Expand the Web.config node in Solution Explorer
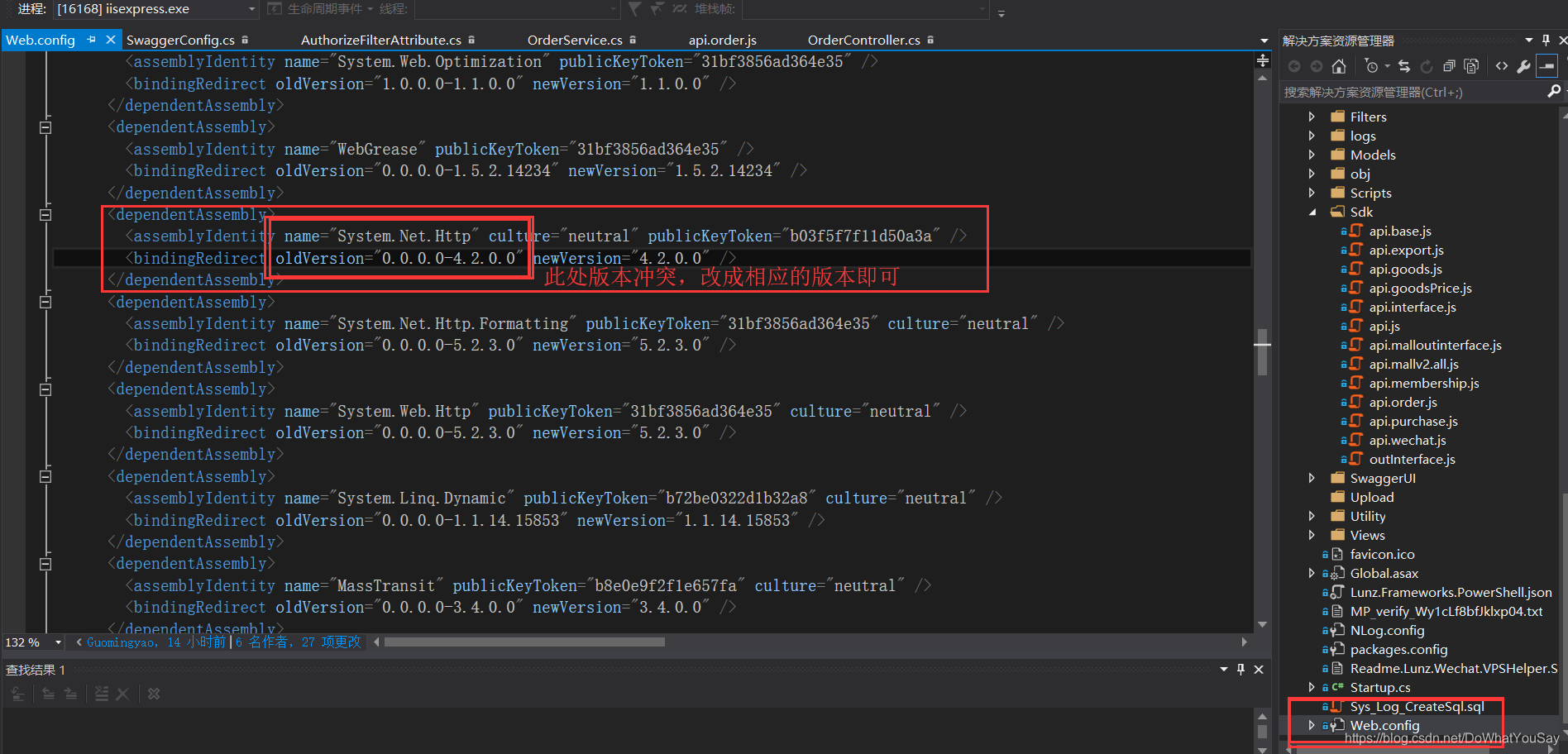Viewport: 1568px width, 754px height. pos(1312,725)
